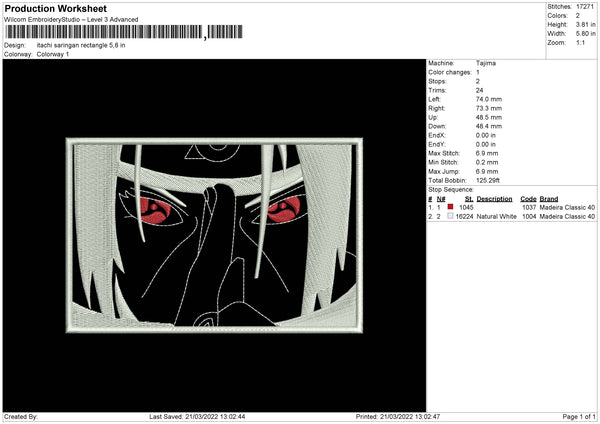The height and width of the screenshot is (424, 600).
Task: Click 'Madeira Classic 40' in Natural White row
Action: click(x=567, y=217)
